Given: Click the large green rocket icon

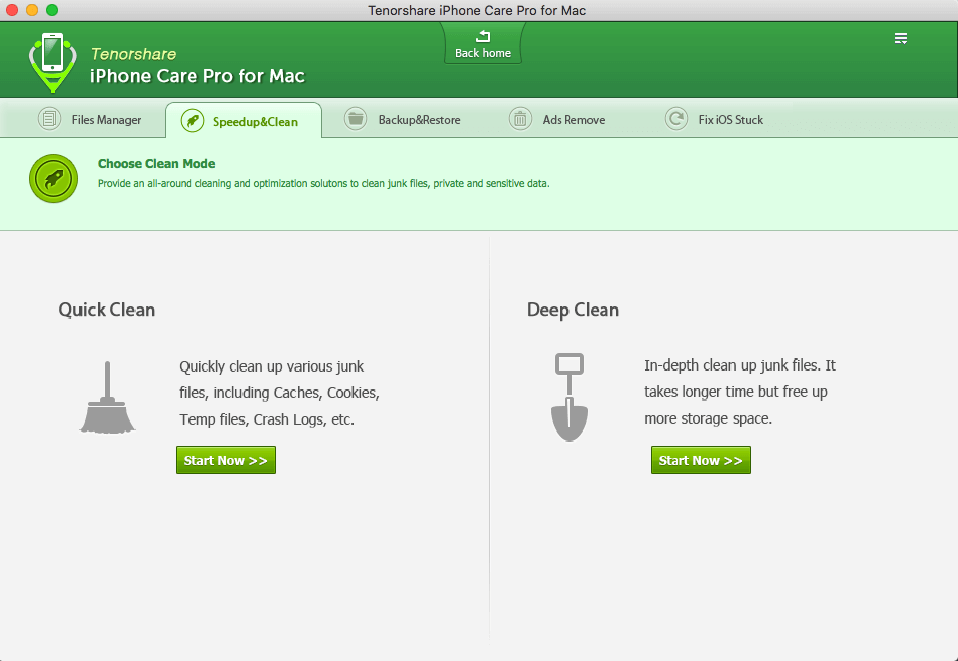Looking at the screenshot, I should coord(54,178).
